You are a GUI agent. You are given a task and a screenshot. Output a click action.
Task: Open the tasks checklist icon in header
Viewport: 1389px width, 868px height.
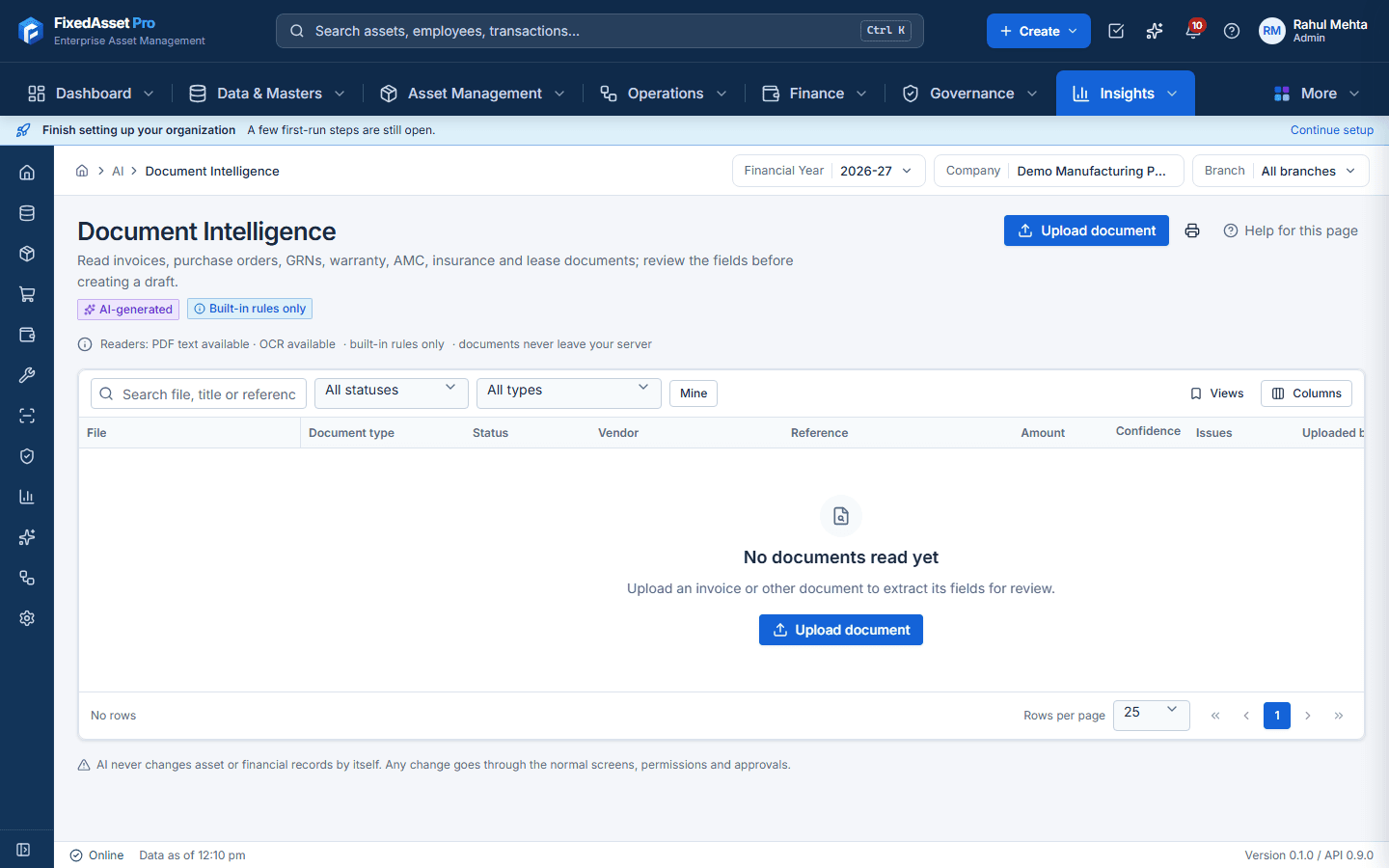(1116, 31)
